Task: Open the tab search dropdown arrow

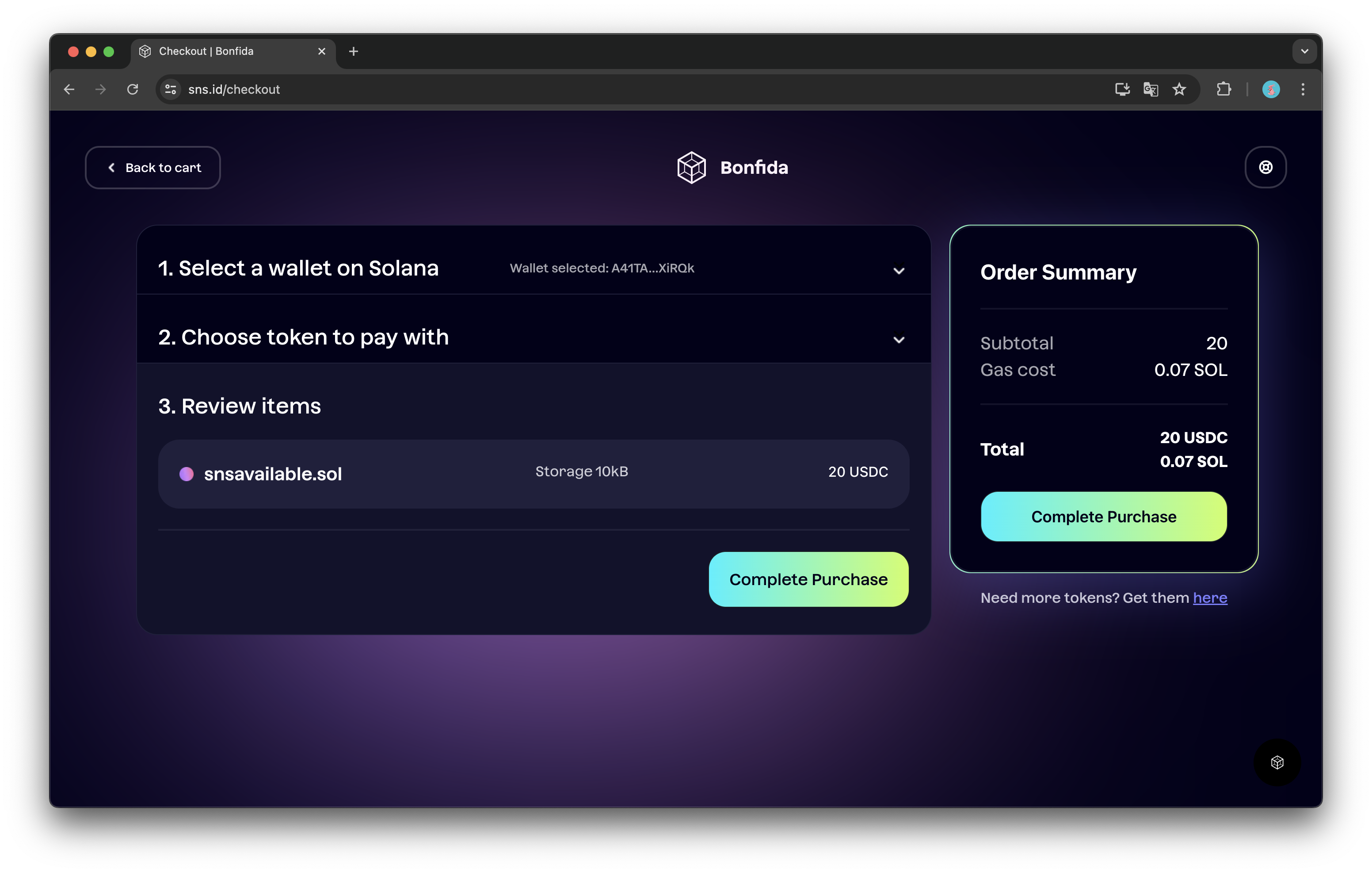Action: pos(1304,51)
